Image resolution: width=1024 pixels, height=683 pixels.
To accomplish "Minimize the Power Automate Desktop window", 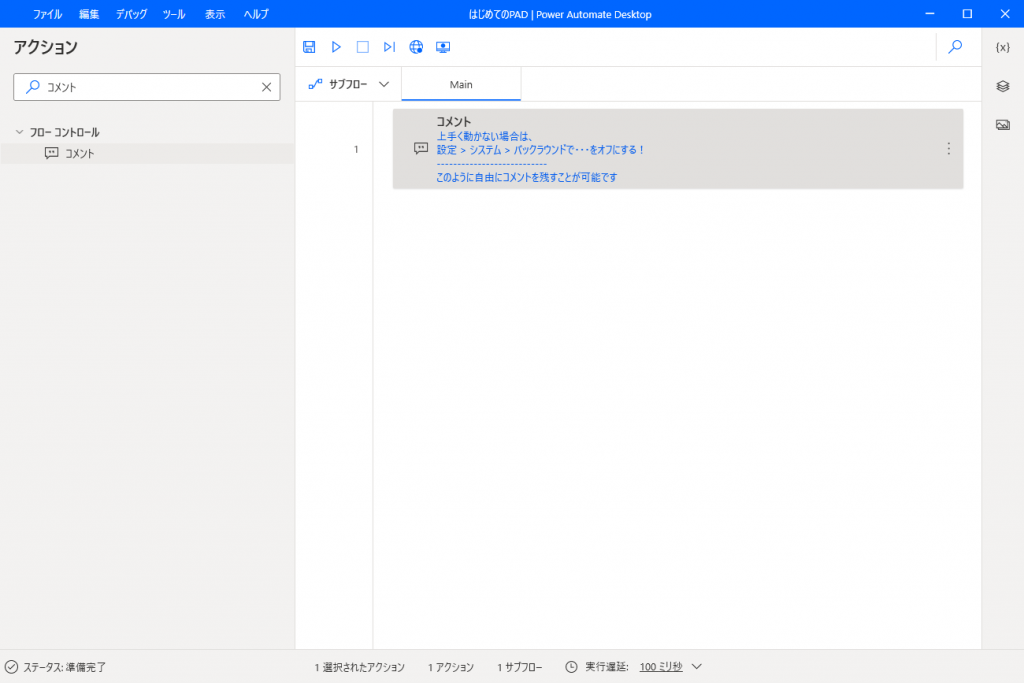I will tap(930, 14).
